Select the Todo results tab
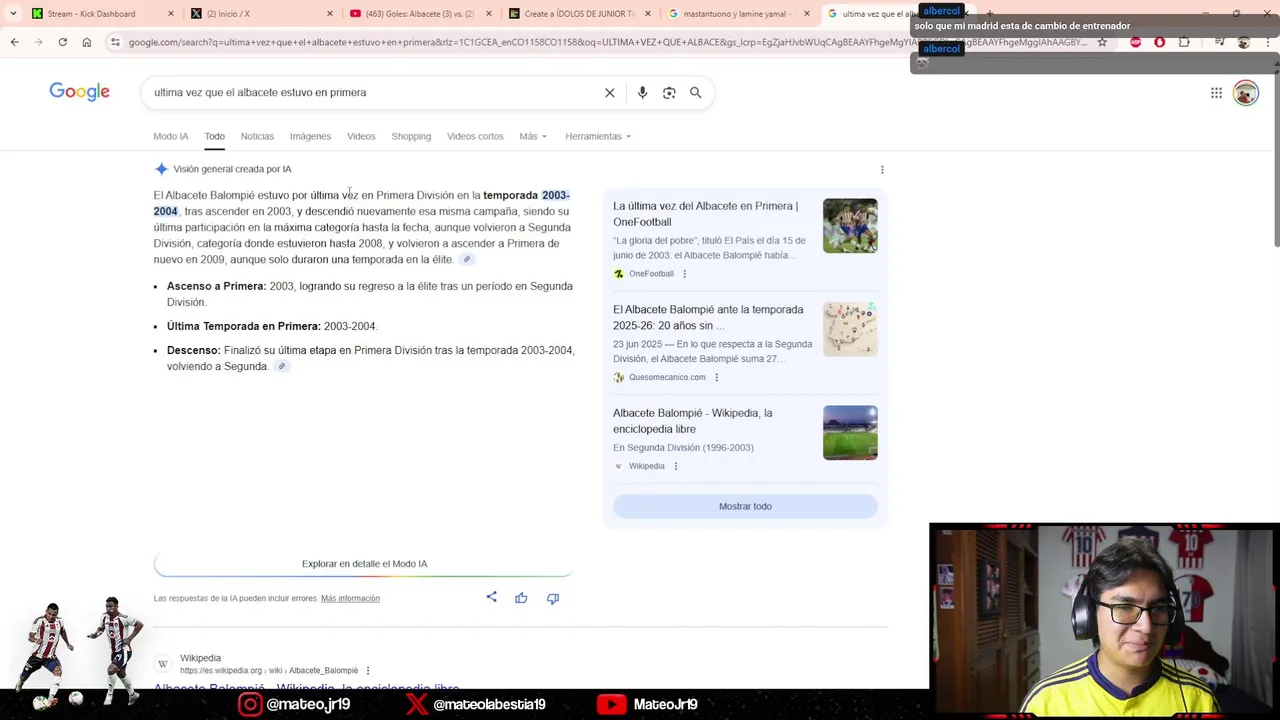This screenshot has width=1280, height=720. click(x=214, y=136)
